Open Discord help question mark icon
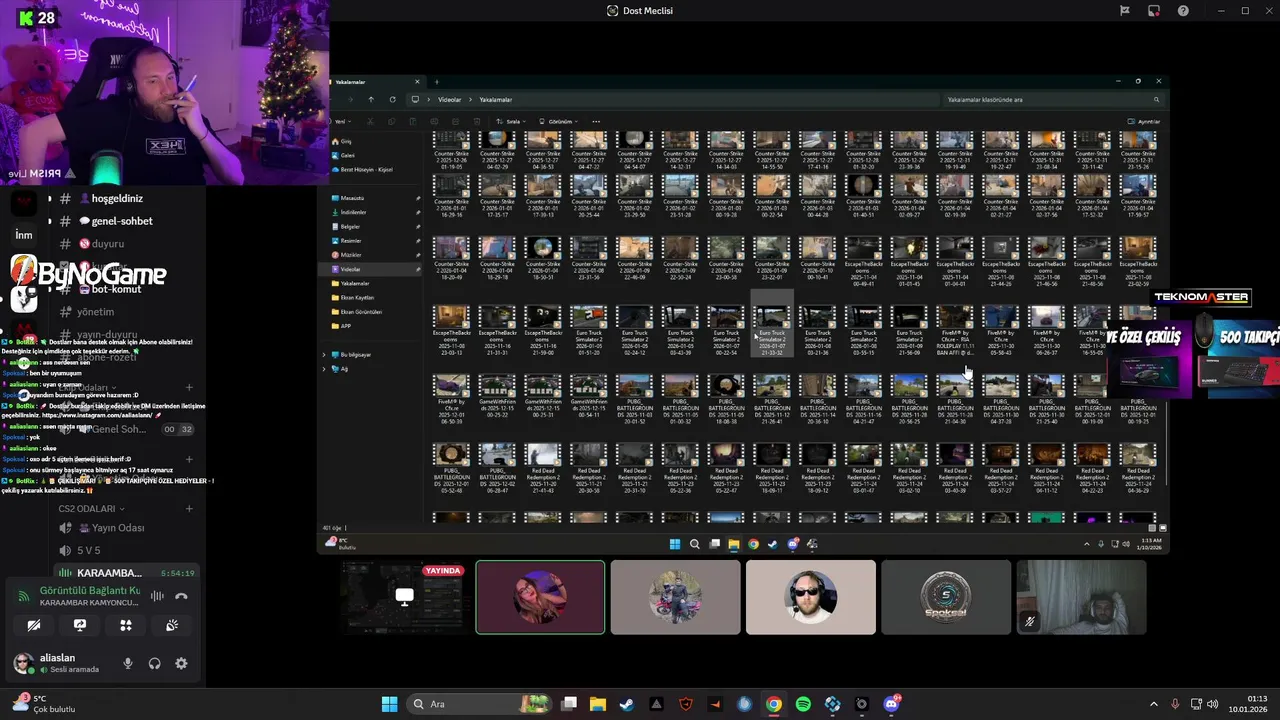The image size is (1280, 720). tap(1184, 11)
